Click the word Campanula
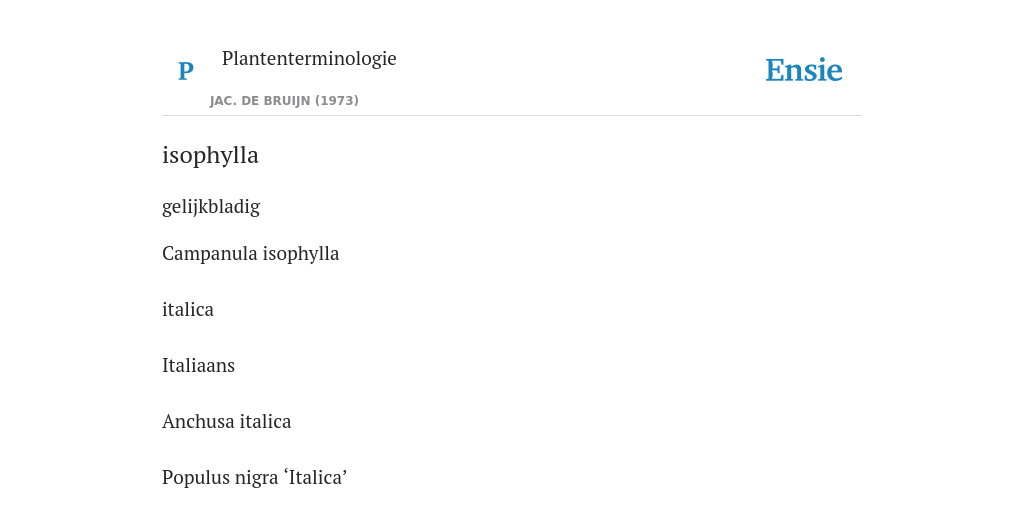Viewport: 1024px width, 512px height. tap(210, 253)
